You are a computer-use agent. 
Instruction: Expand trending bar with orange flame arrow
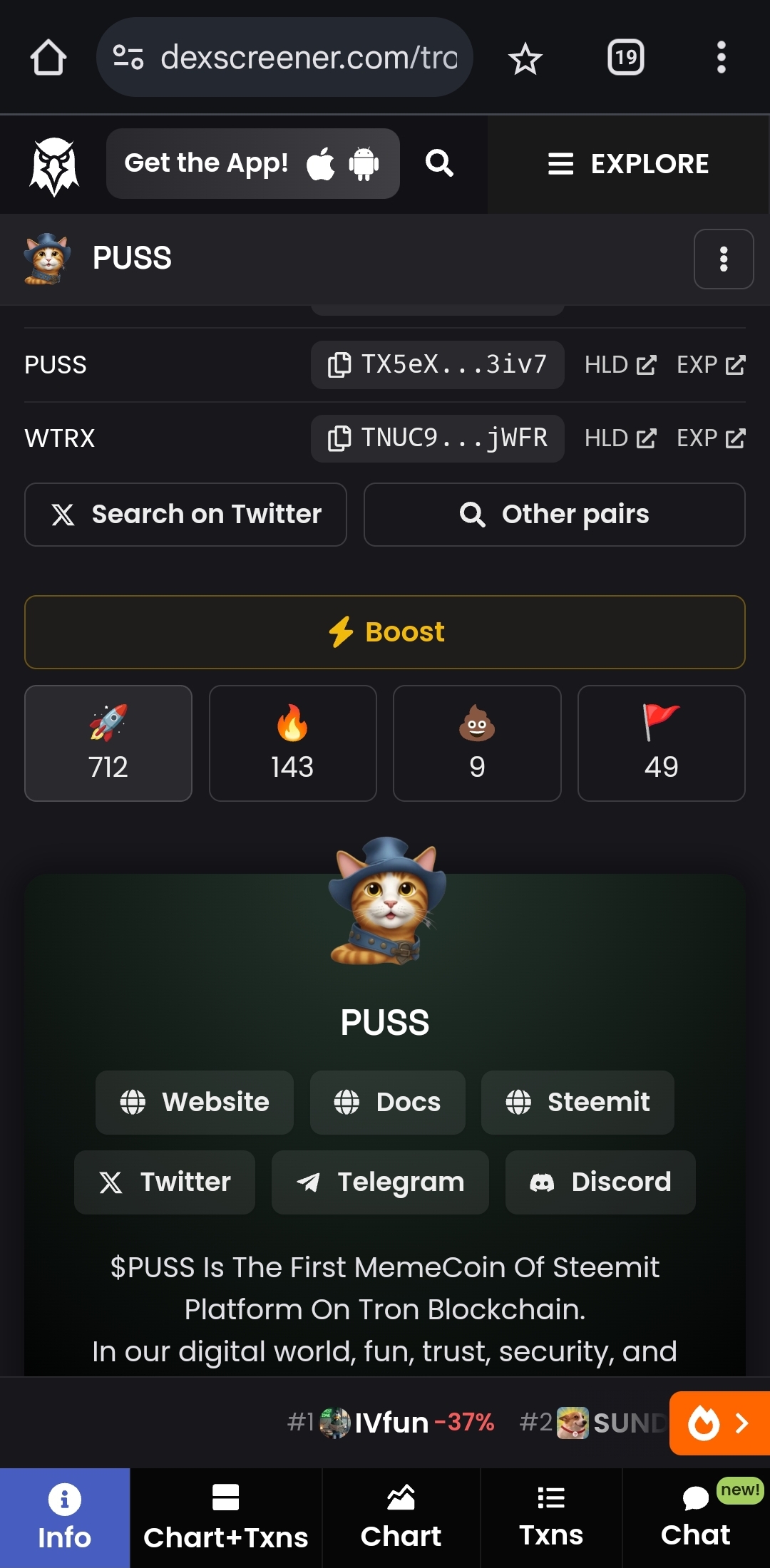pyautogui.click(x=719, y=1423)
